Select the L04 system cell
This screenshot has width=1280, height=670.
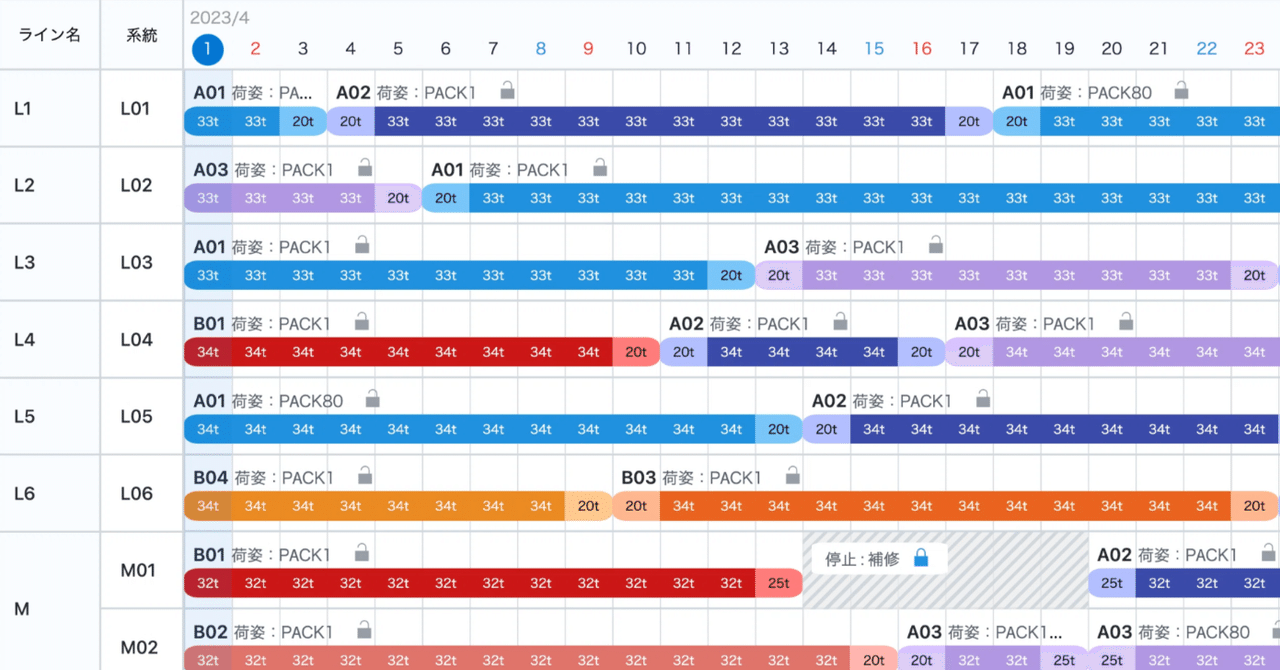click(142, 339)
